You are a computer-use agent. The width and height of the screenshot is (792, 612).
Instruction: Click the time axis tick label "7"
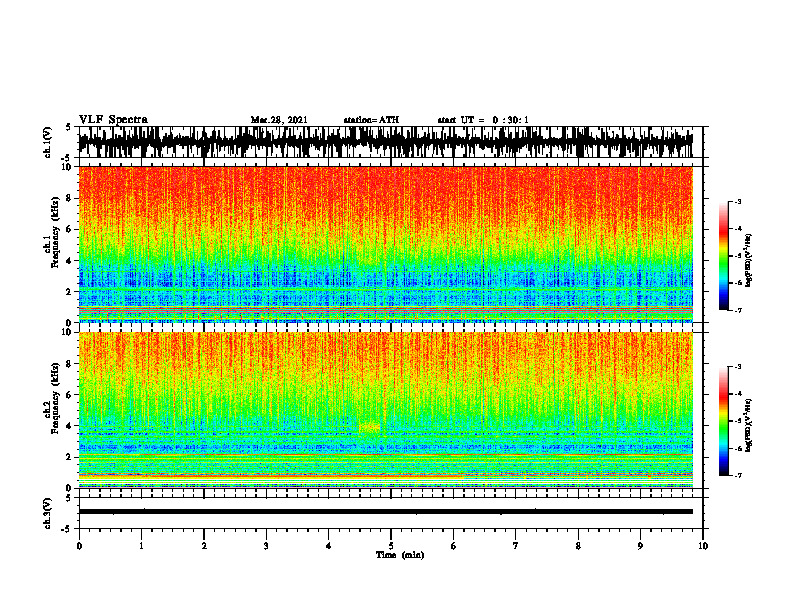516,546
